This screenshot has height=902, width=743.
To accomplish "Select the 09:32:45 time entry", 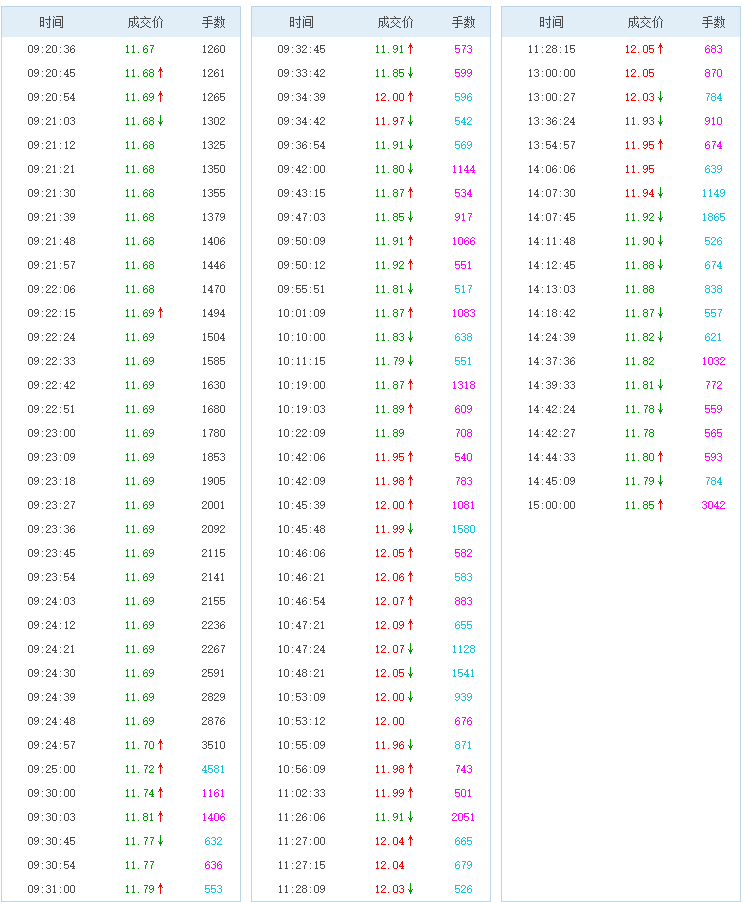I will (301, 49).
